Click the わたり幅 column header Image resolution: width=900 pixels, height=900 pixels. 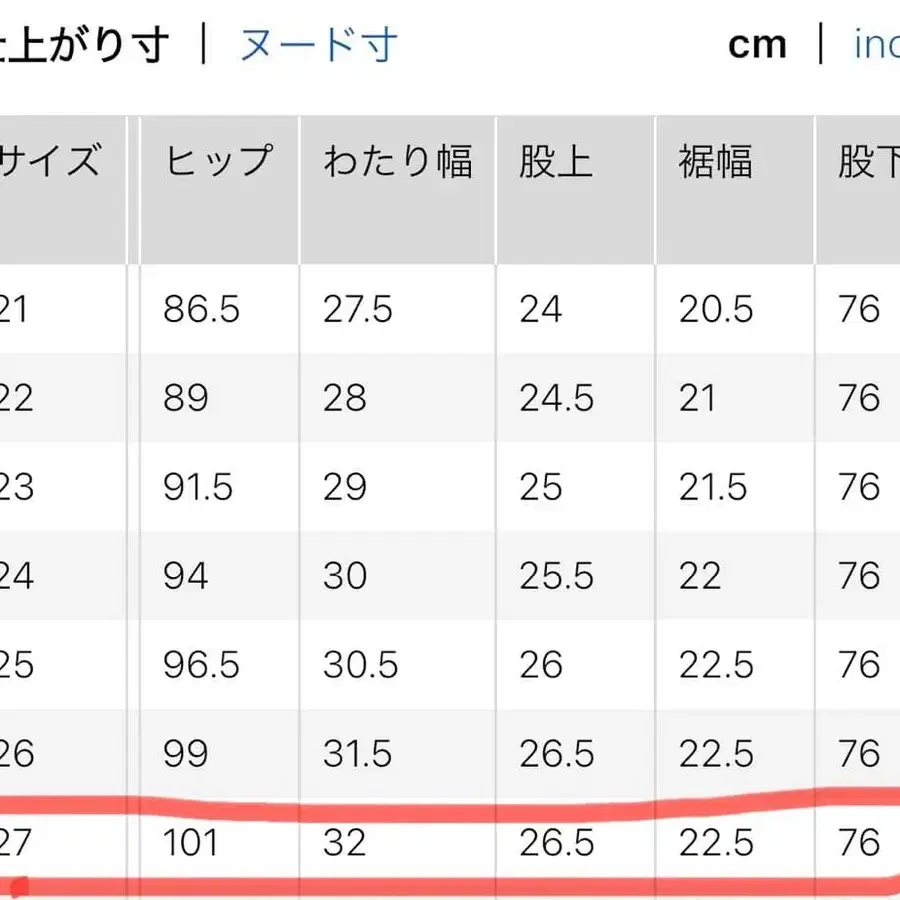tap(398, 160)
